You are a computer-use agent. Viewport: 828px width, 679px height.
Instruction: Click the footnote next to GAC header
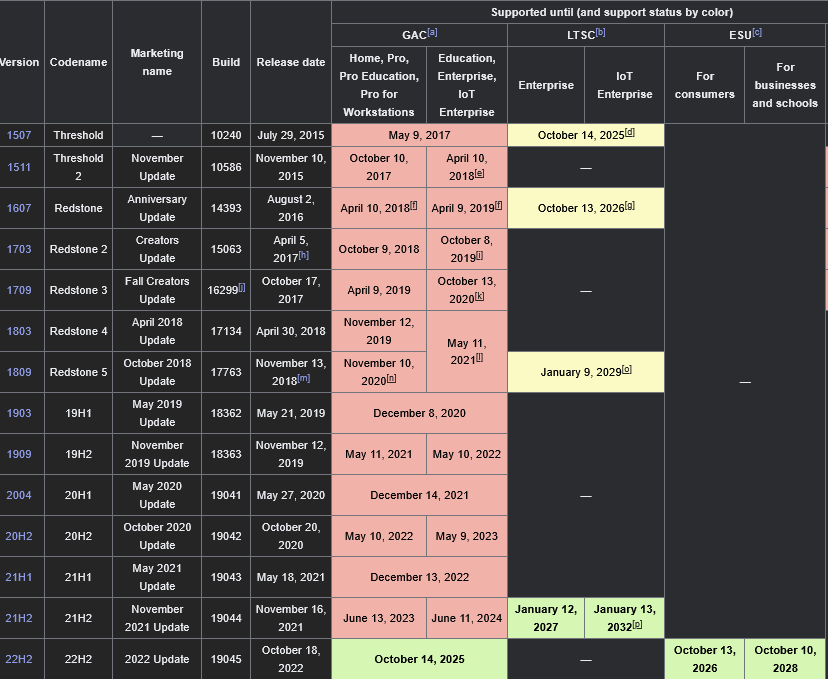[433, 33]
